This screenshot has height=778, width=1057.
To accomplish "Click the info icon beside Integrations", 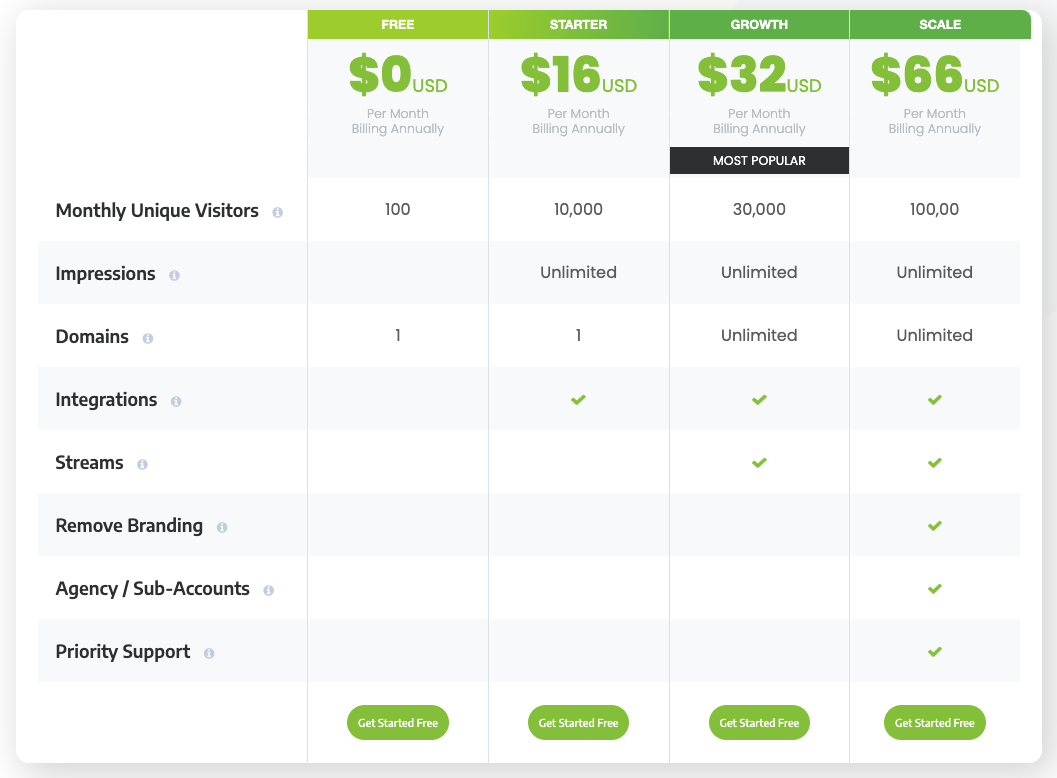I will click(x=176, y=401).
